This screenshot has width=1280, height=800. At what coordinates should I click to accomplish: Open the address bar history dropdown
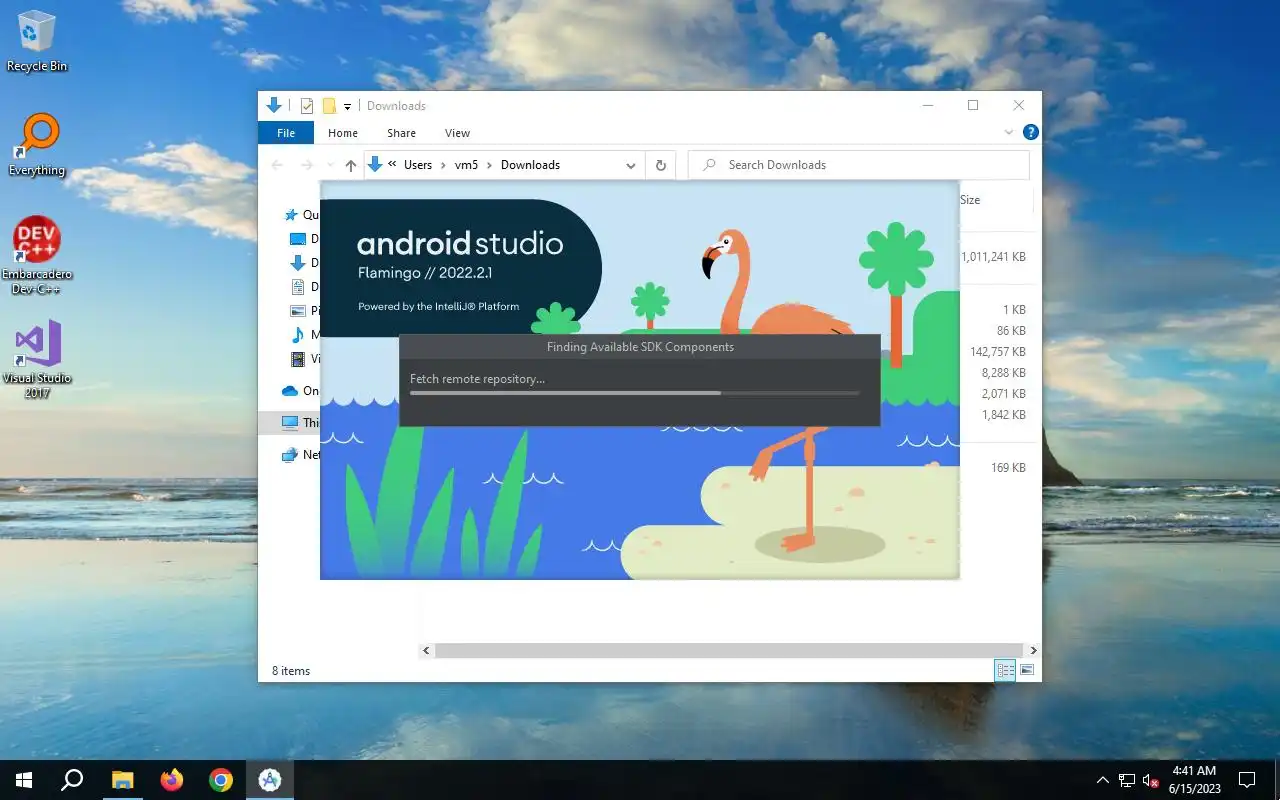pyautogui.click(x=631, y=165)
